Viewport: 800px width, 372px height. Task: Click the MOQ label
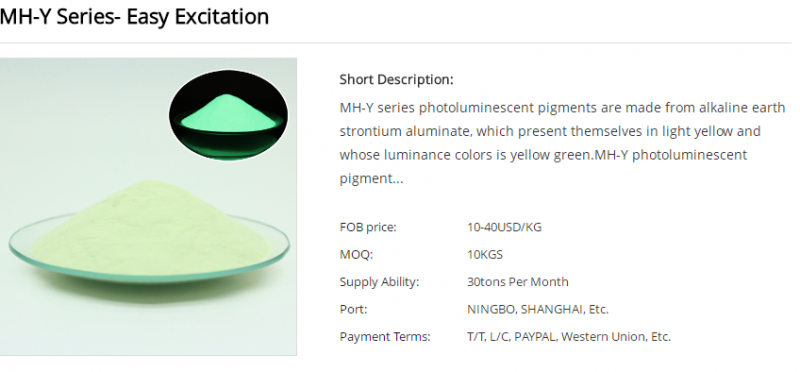click(356, 254)
